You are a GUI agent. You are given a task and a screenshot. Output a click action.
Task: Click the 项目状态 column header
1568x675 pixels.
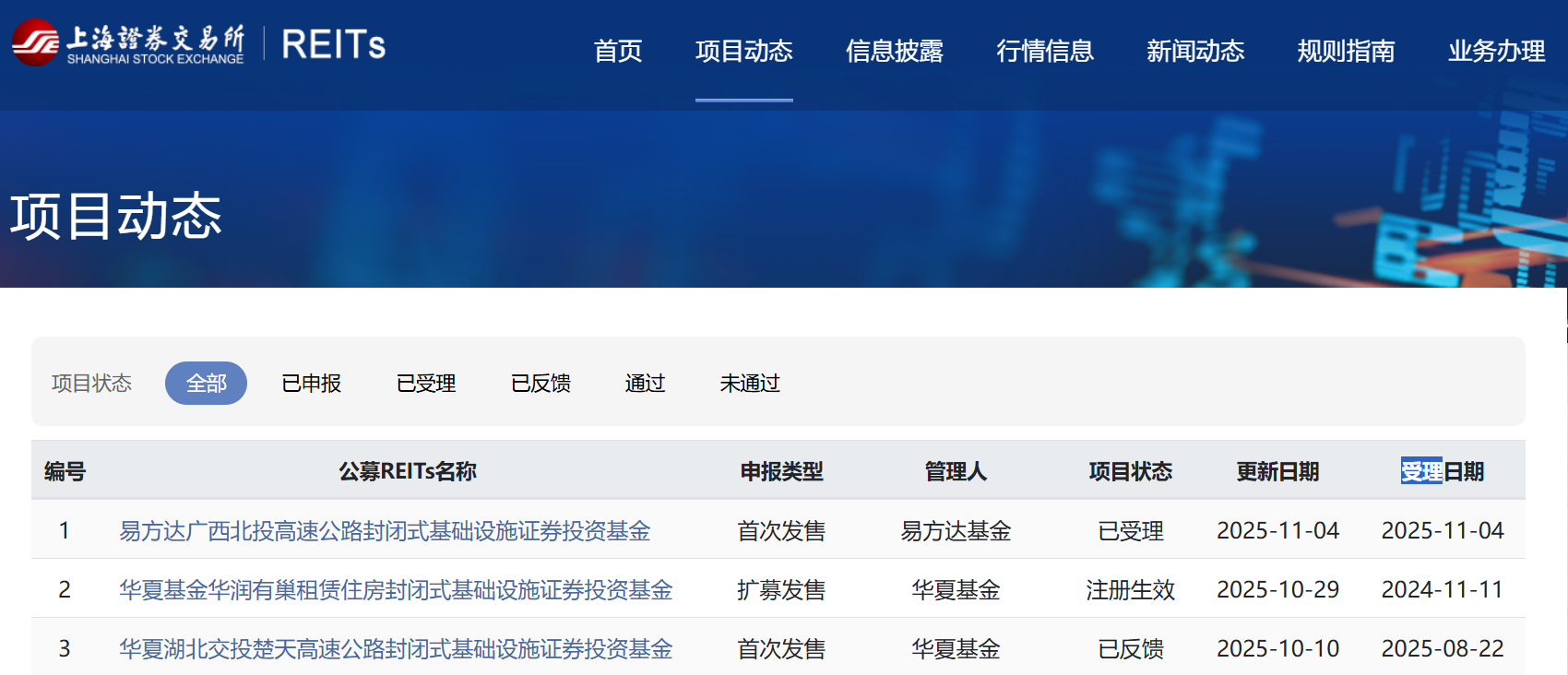1130,471
